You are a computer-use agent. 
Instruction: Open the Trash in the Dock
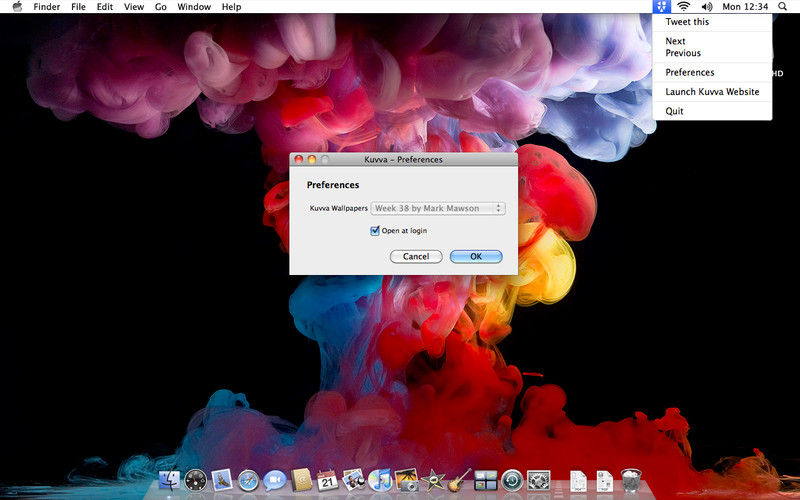coord(631,480)
